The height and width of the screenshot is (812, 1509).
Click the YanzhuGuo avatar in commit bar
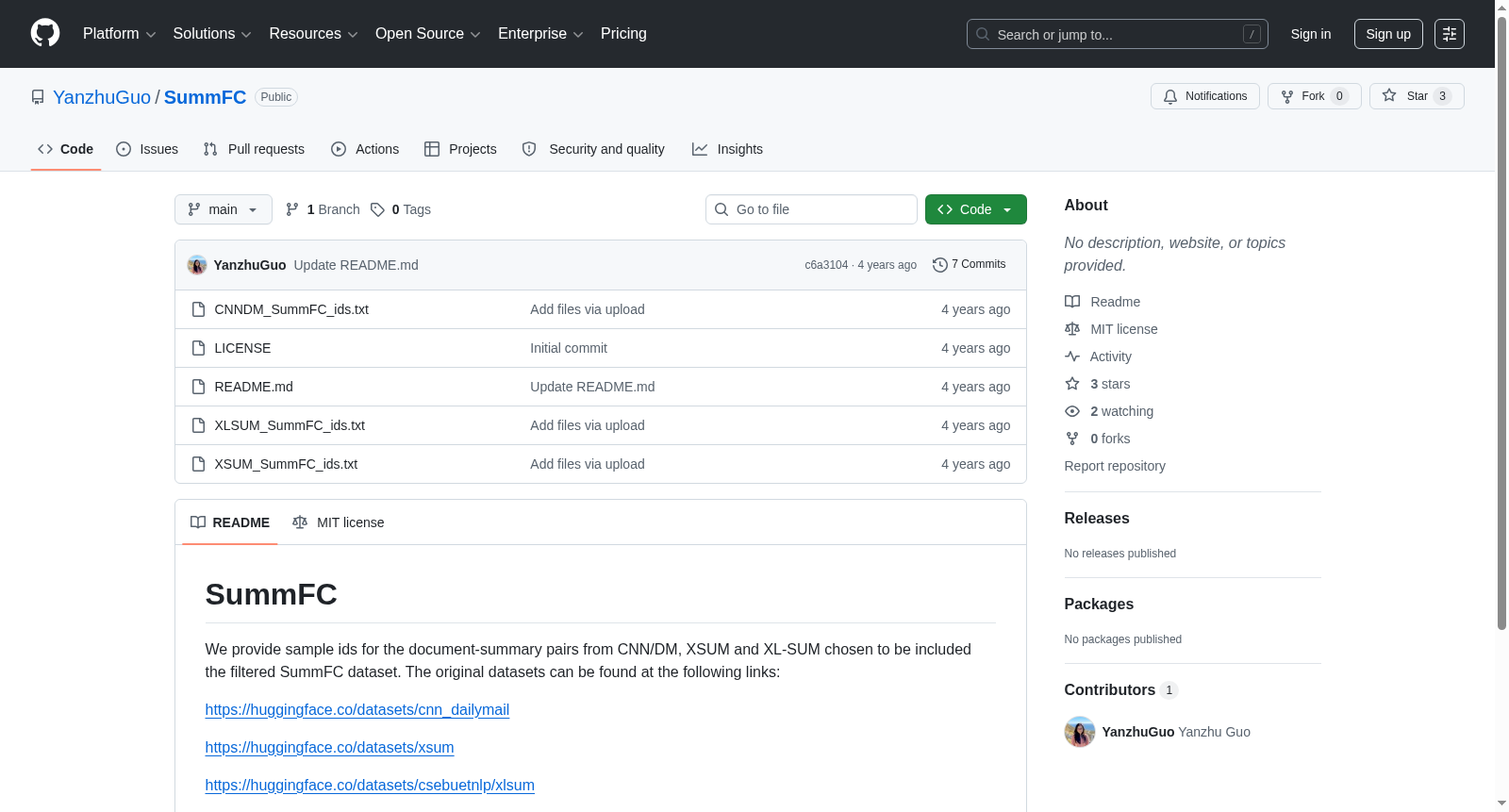pos(197,265)
